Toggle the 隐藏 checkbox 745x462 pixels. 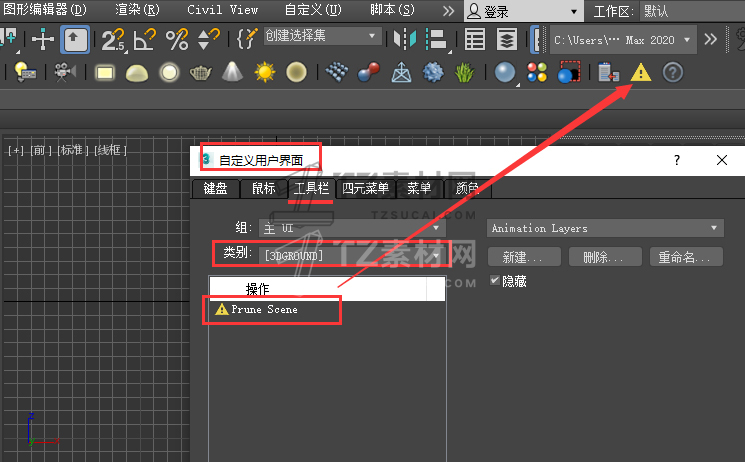[495, 280]
